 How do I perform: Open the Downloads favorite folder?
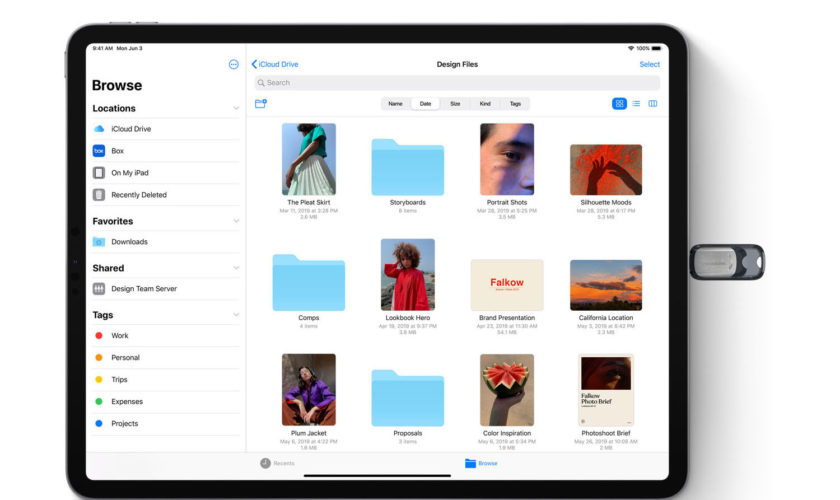pos(166,242)
